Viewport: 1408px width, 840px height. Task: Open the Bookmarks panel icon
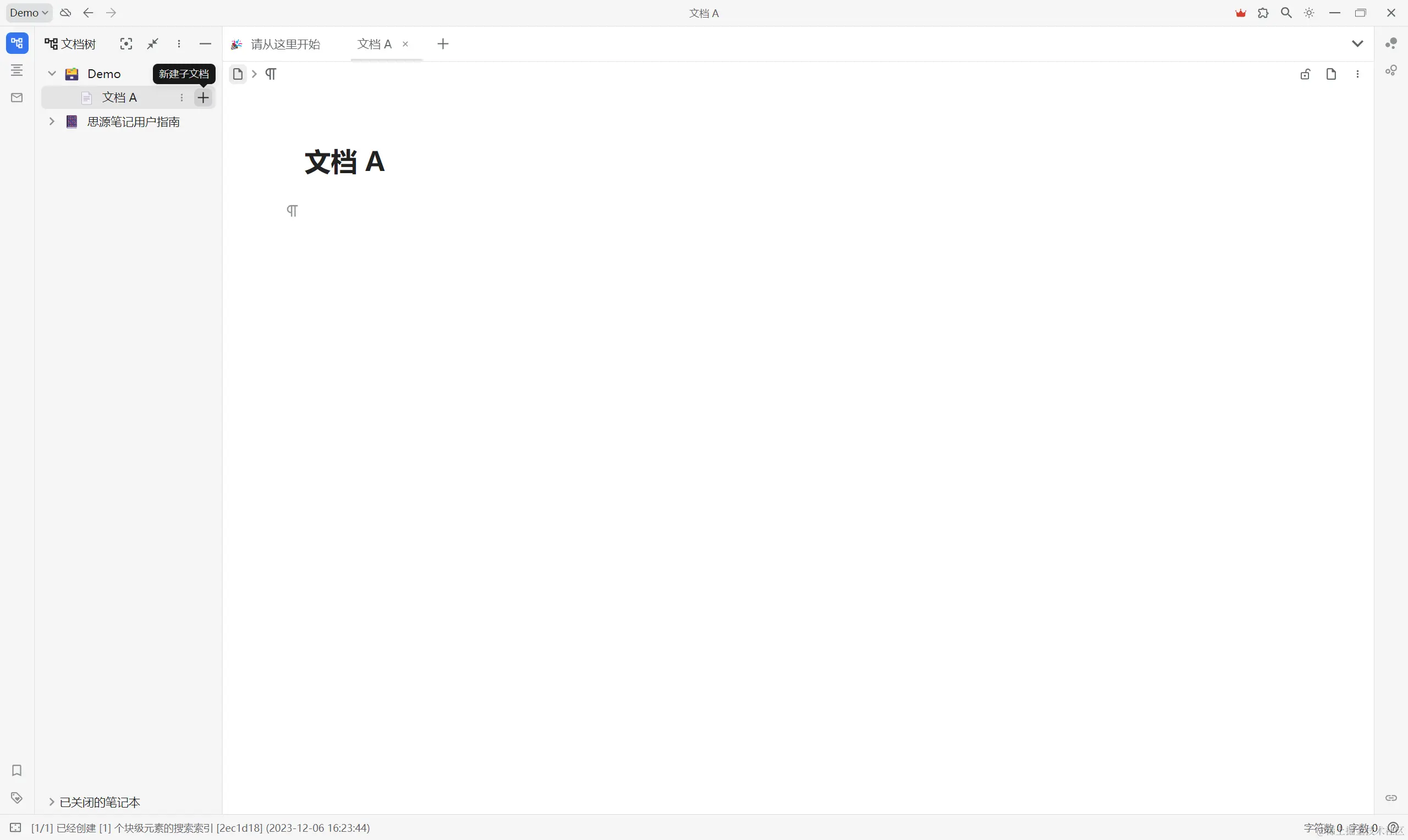pos(17,770)
